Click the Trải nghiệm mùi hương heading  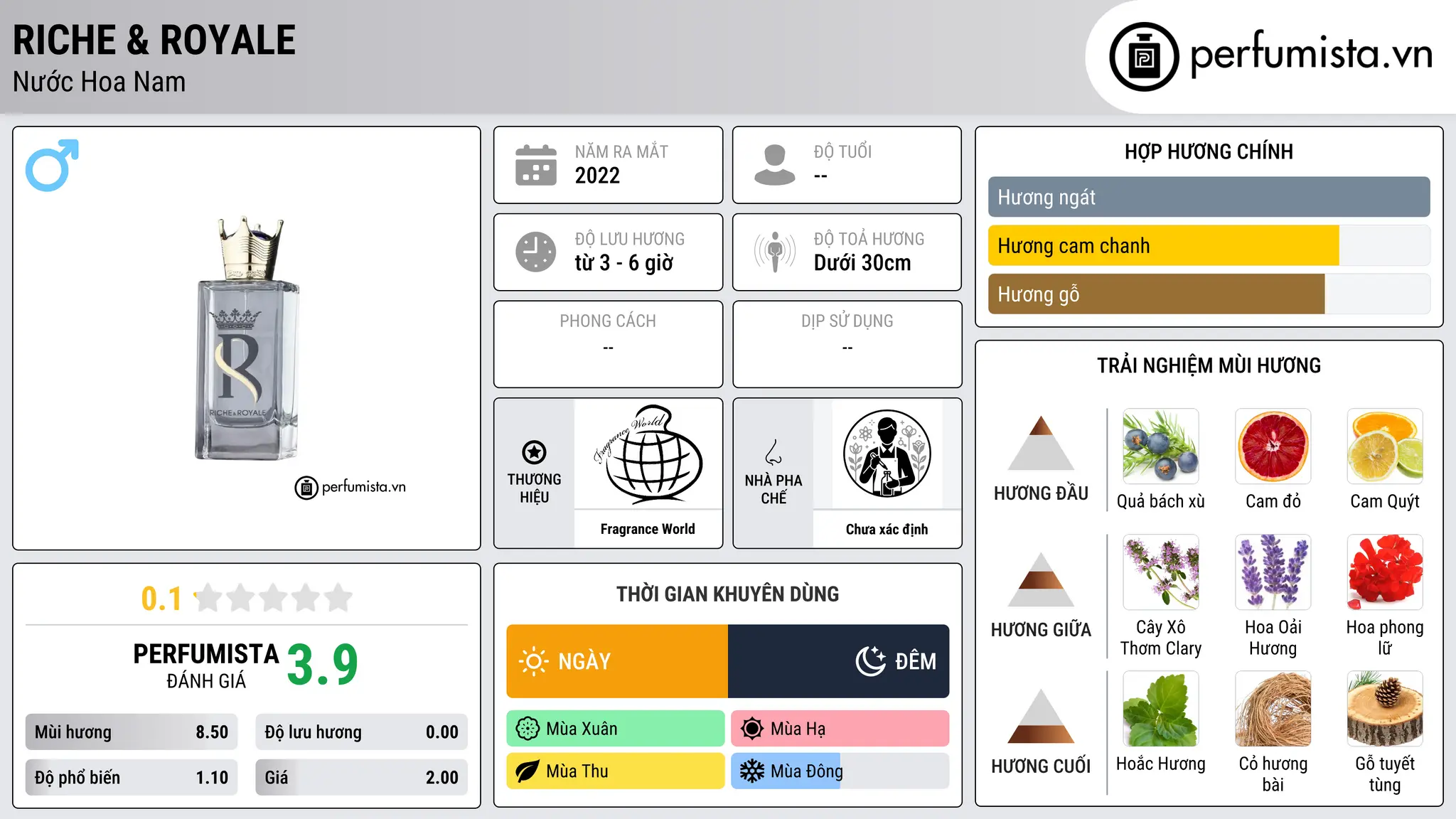point(1209,365)
